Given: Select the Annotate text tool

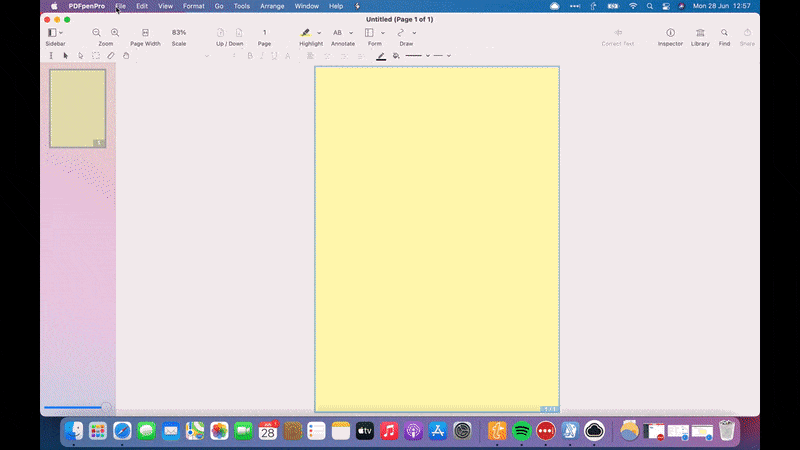Looking at the screenshot, I should pos(337,33).
